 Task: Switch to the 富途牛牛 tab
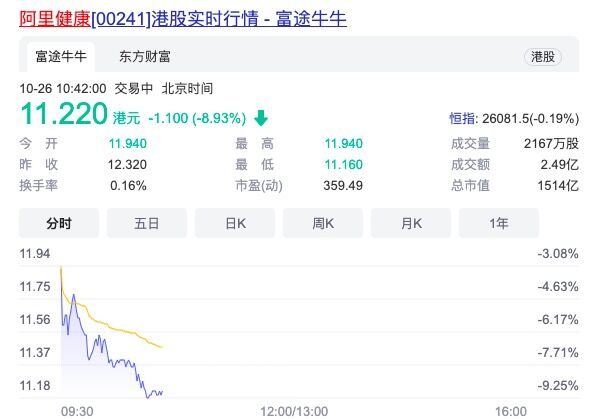point(61,57)
